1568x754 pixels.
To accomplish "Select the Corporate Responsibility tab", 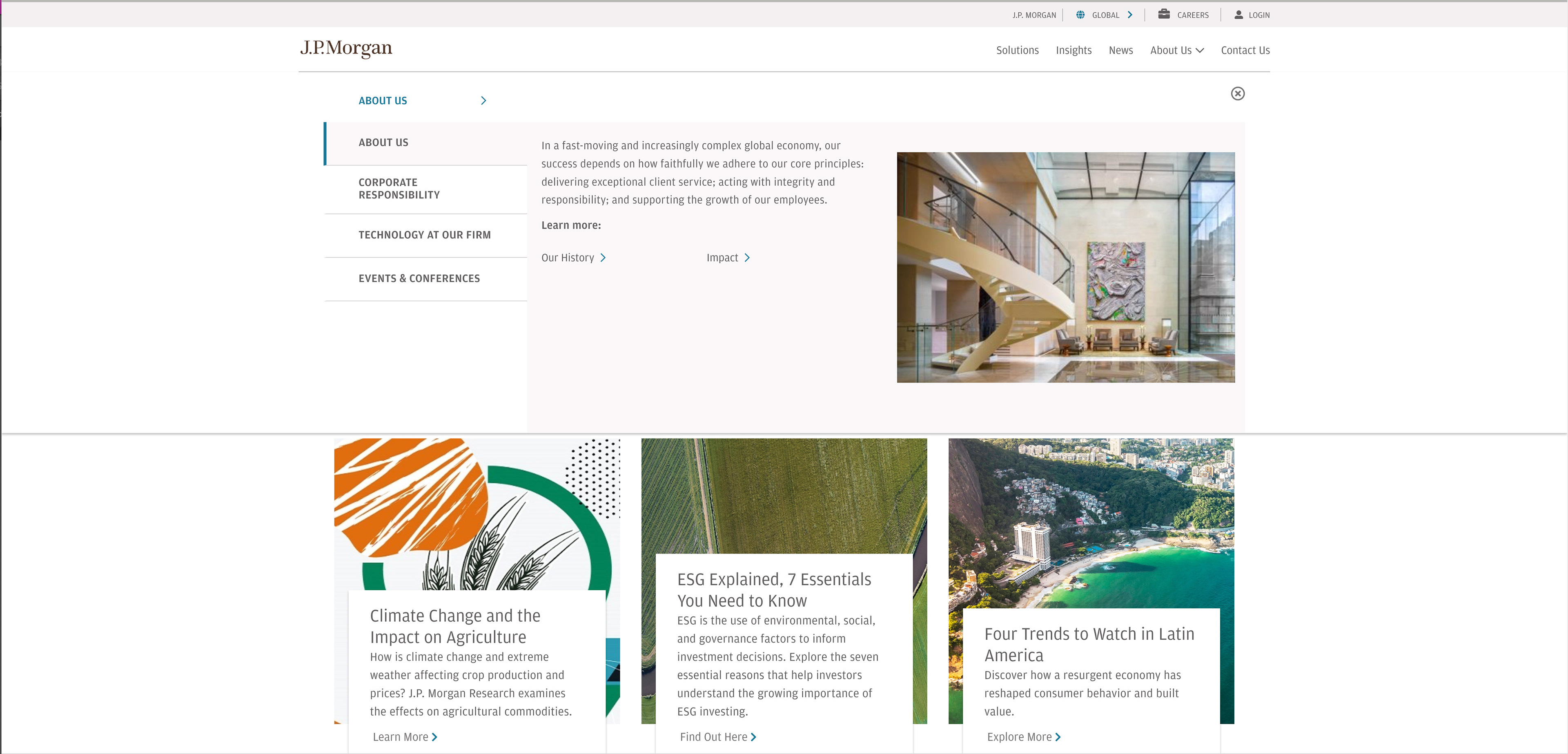I will (x=399, y=189).
